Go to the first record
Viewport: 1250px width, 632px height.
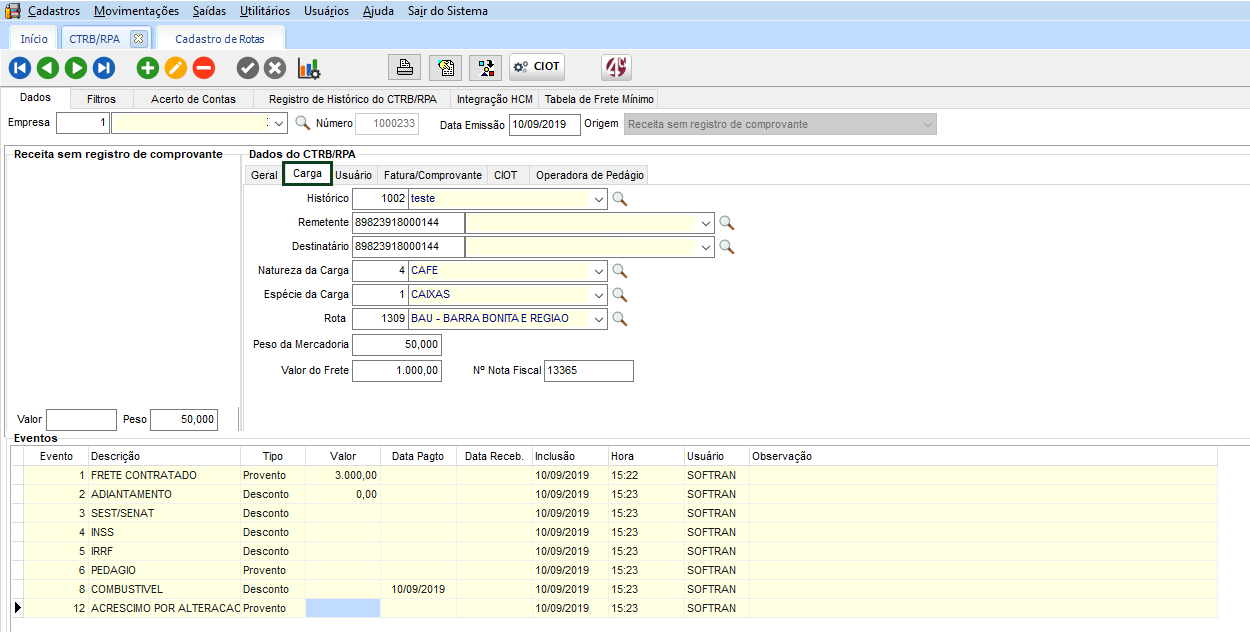click(20, 68)
